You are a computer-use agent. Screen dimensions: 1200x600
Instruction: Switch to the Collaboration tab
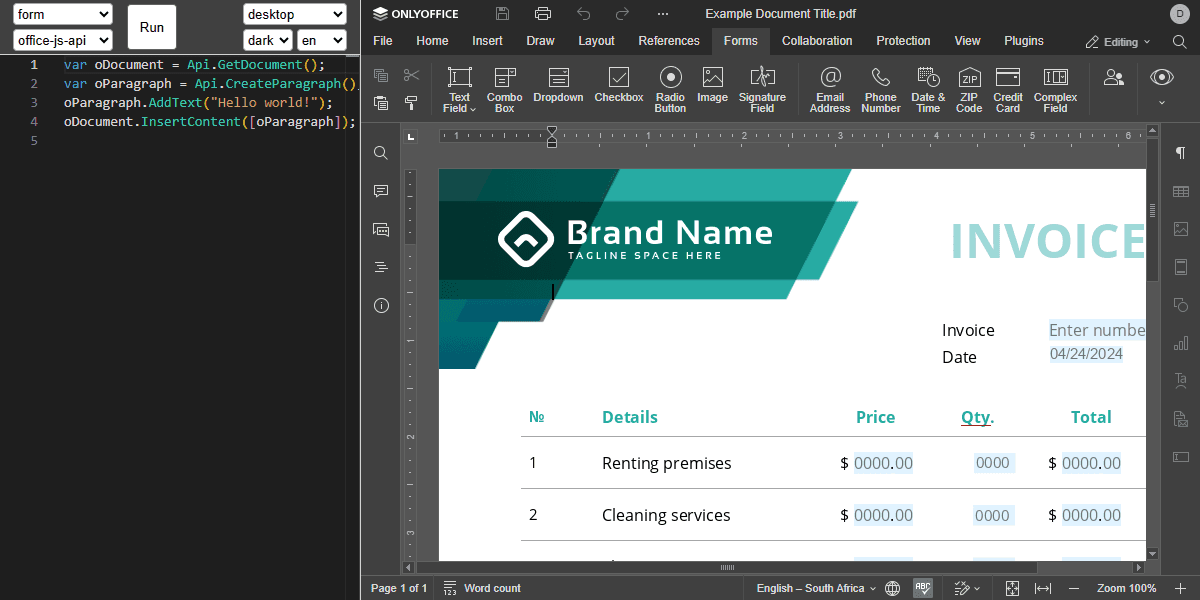pyautogui.click(x=817, y=41)
